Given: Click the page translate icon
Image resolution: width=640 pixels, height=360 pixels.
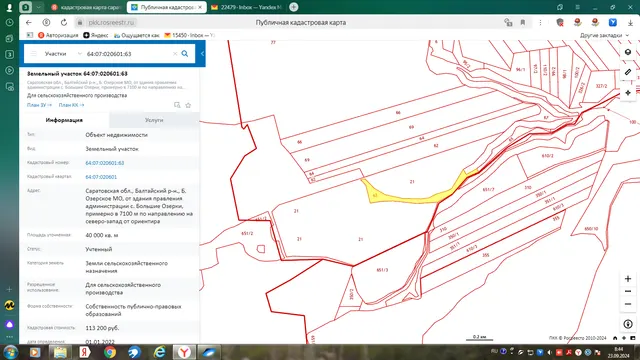Looking at the screenshot, I should coord(508,22).
